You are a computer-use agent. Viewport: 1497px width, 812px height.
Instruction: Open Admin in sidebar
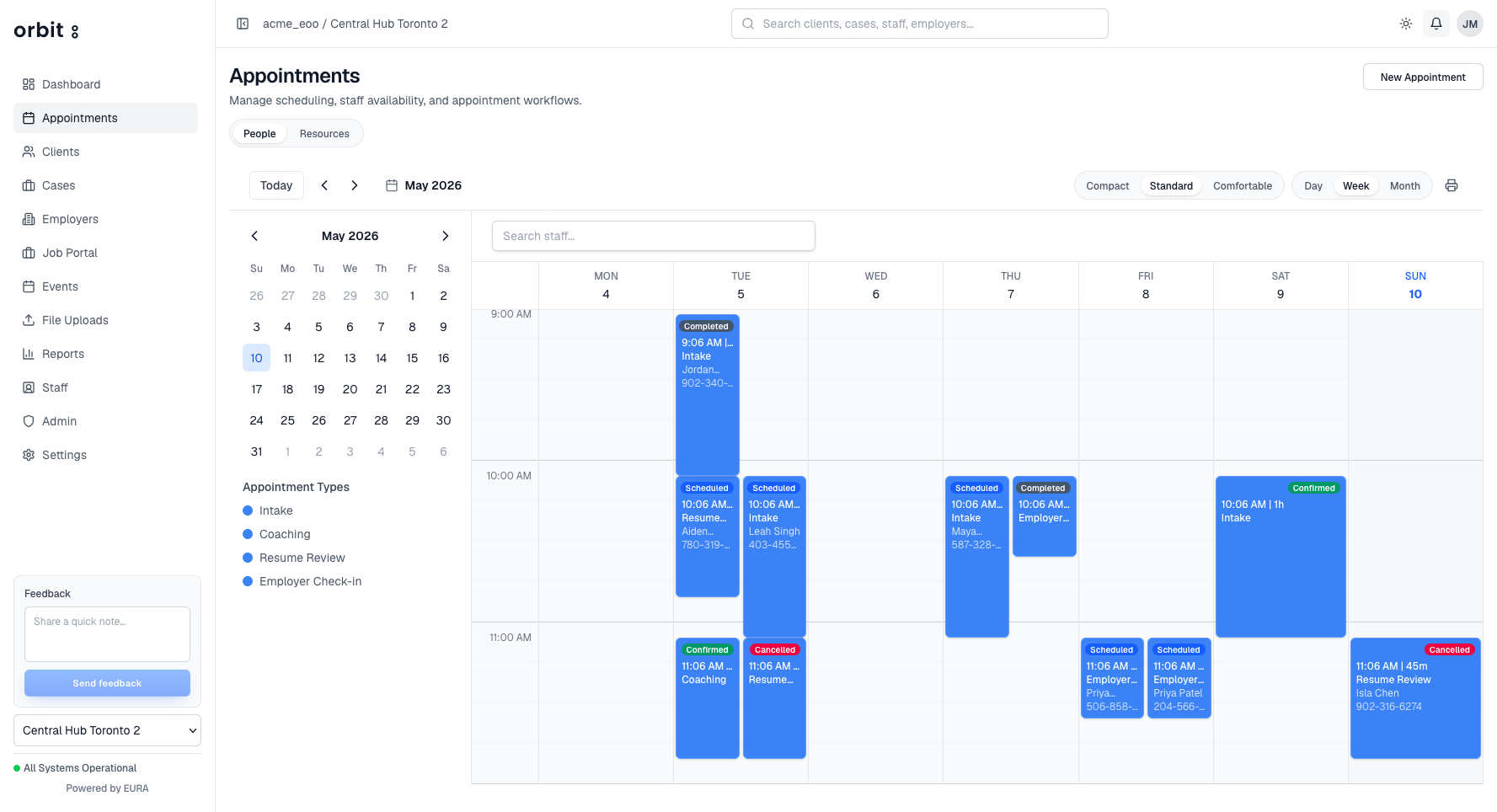(105, 421)
